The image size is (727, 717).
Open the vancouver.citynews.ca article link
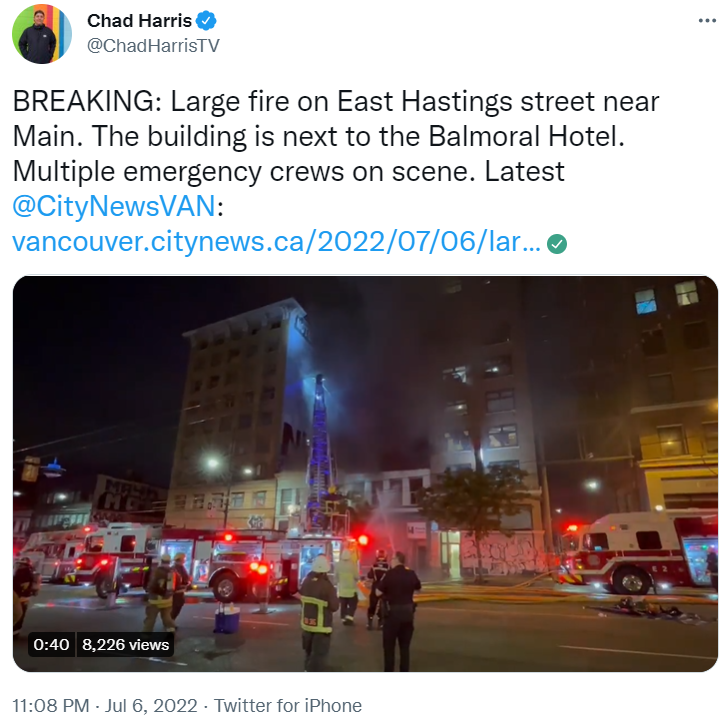(x=276, y=242)
